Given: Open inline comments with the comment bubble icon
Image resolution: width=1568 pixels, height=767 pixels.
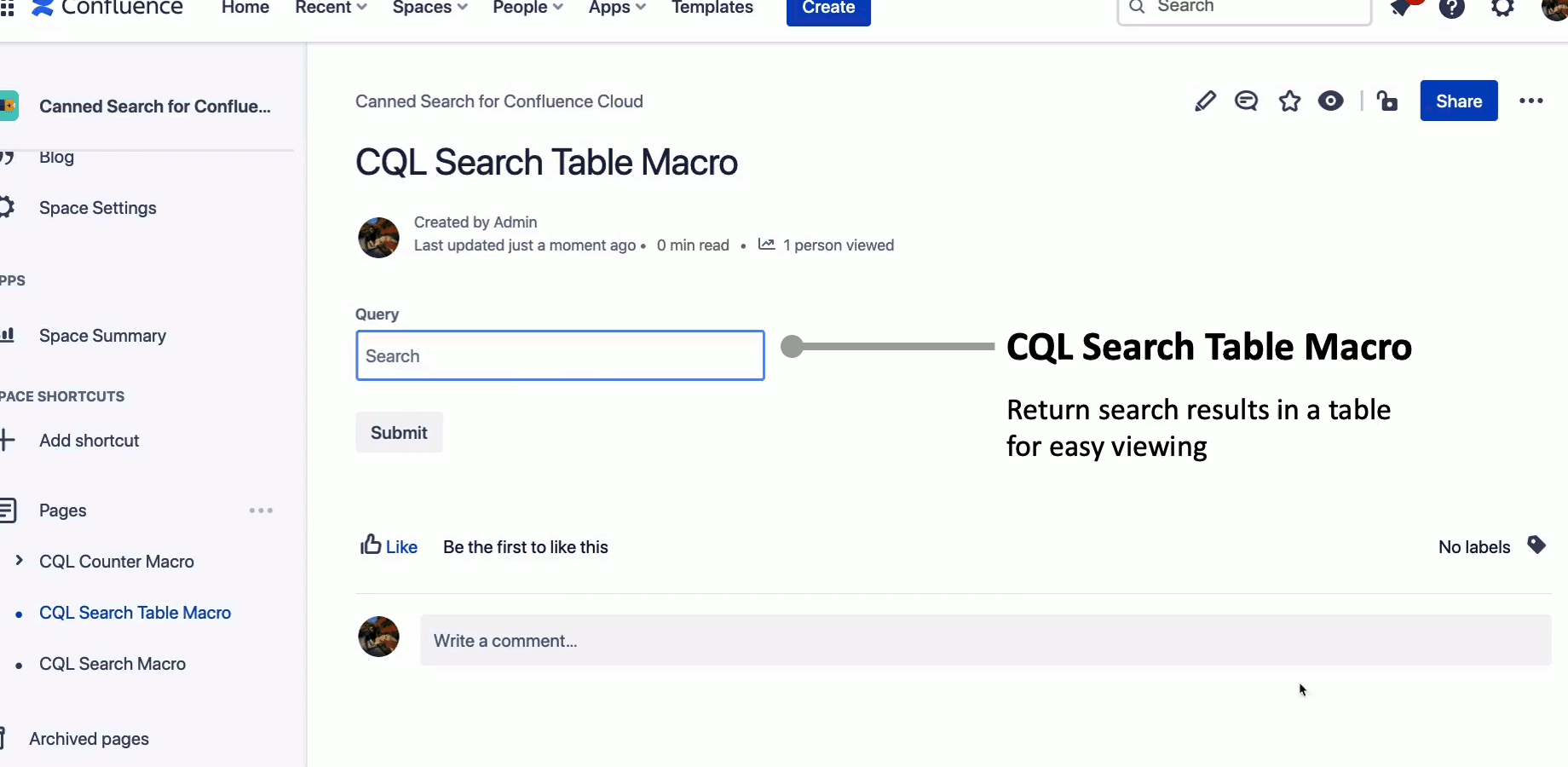Looking at the screenshot, I should point(1247,101).
